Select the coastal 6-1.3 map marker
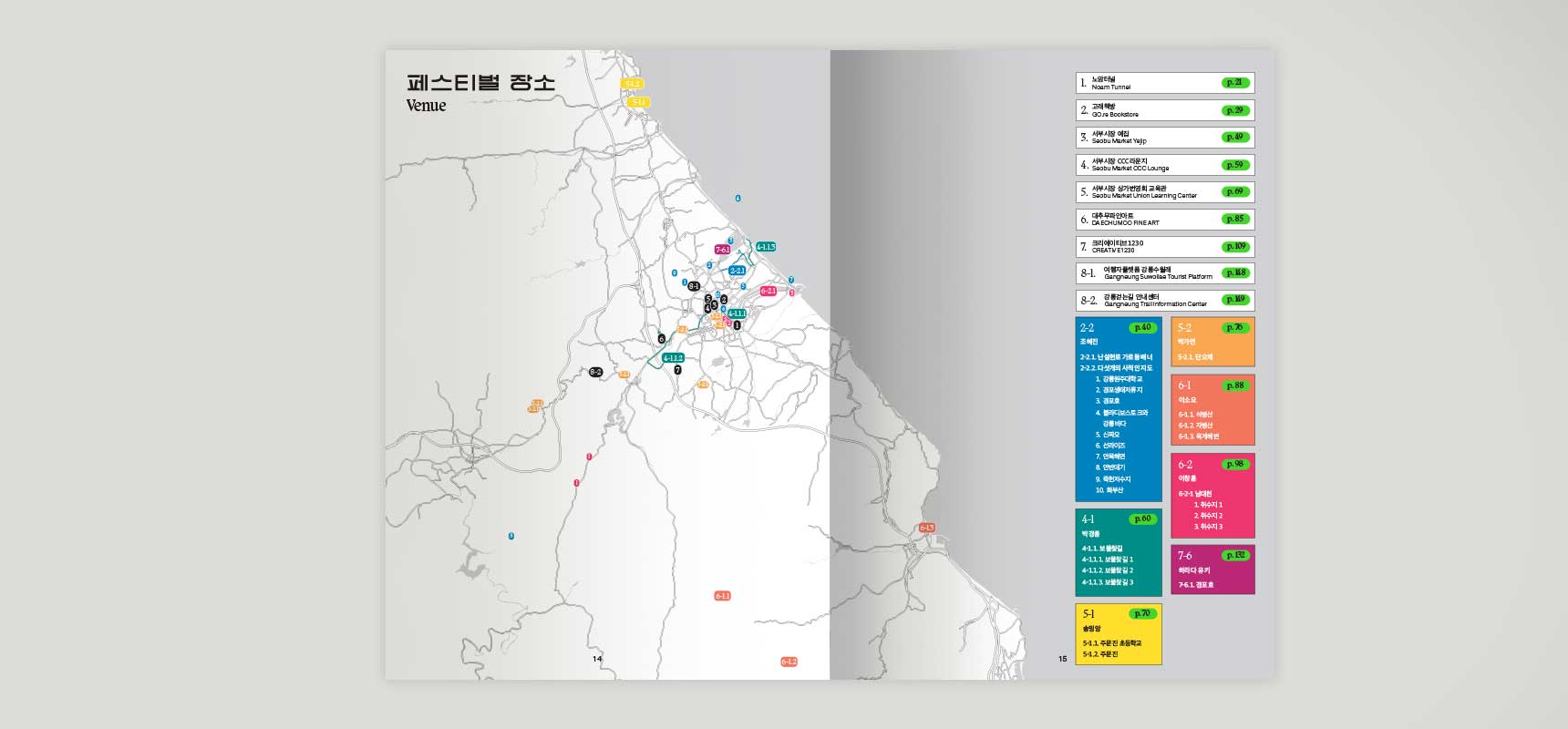1568x729 pixels. pos(927,529)
